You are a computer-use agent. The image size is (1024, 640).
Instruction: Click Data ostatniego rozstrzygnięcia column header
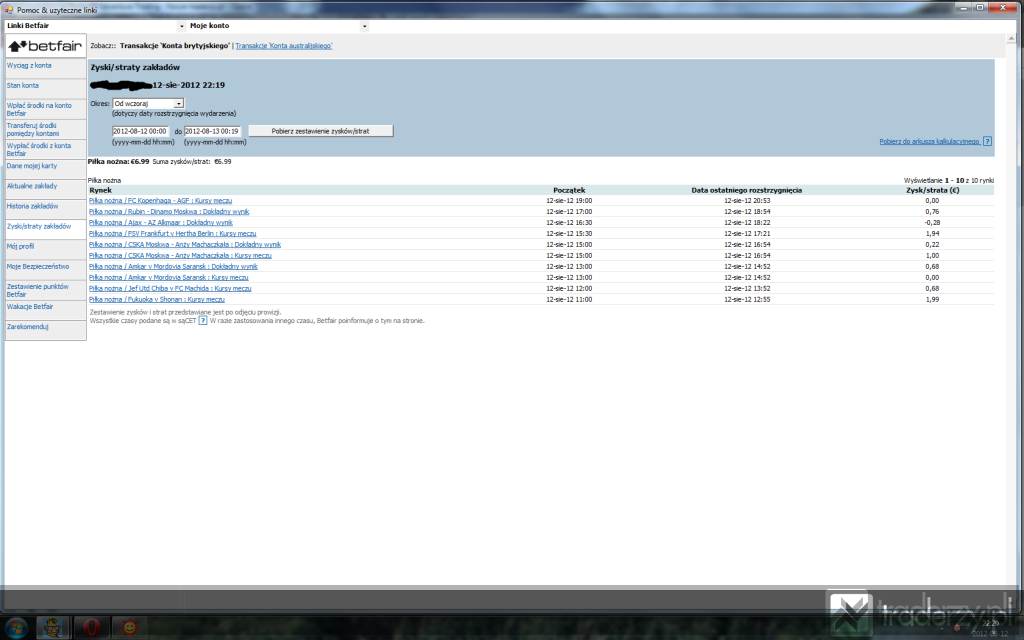pos(746,190)
